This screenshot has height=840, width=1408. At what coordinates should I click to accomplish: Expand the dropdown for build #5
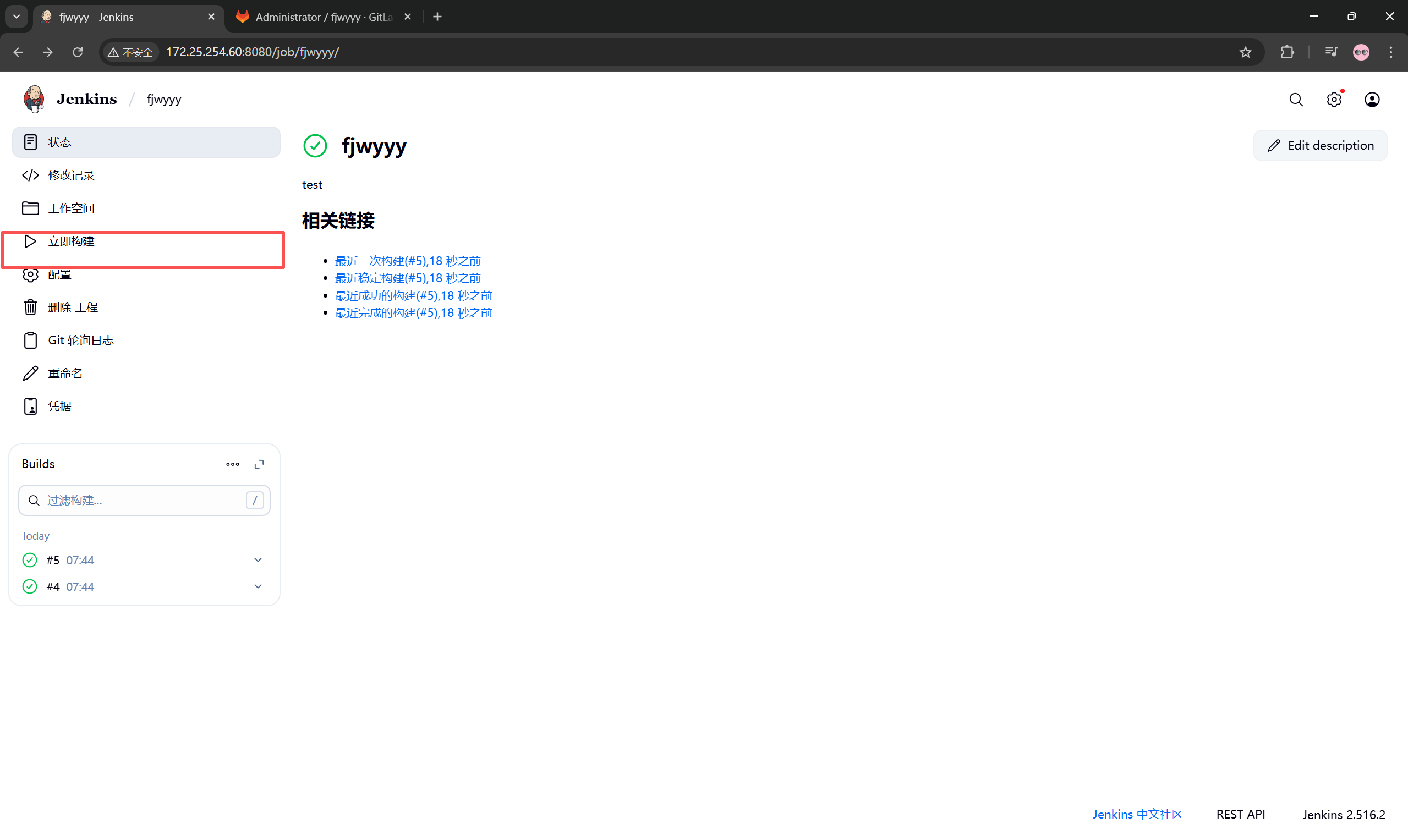258,560
